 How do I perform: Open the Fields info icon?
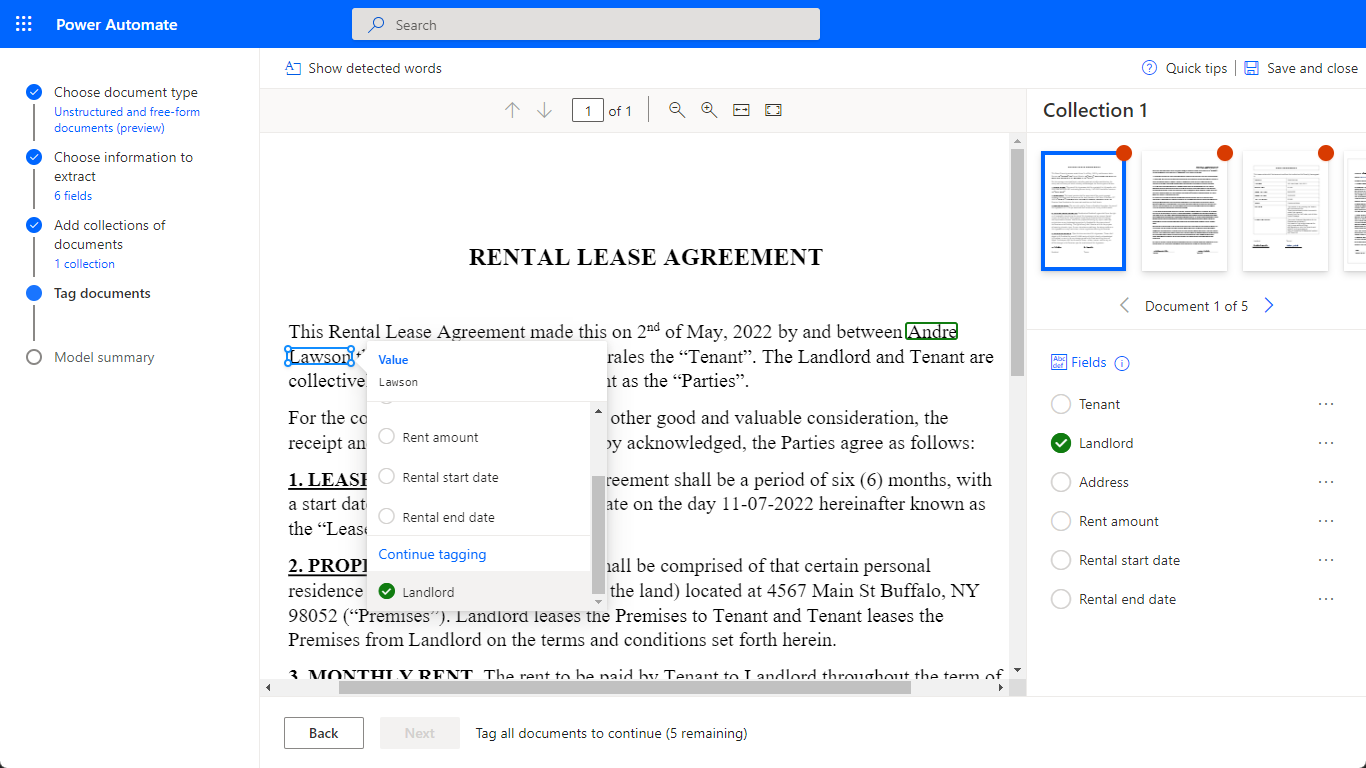pos(1121,363)
